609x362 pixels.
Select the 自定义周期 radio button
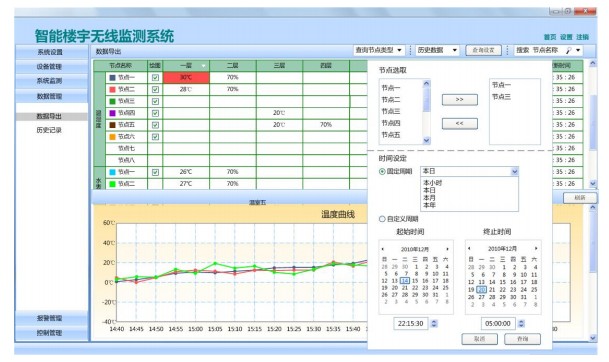[x=382, y=219]
